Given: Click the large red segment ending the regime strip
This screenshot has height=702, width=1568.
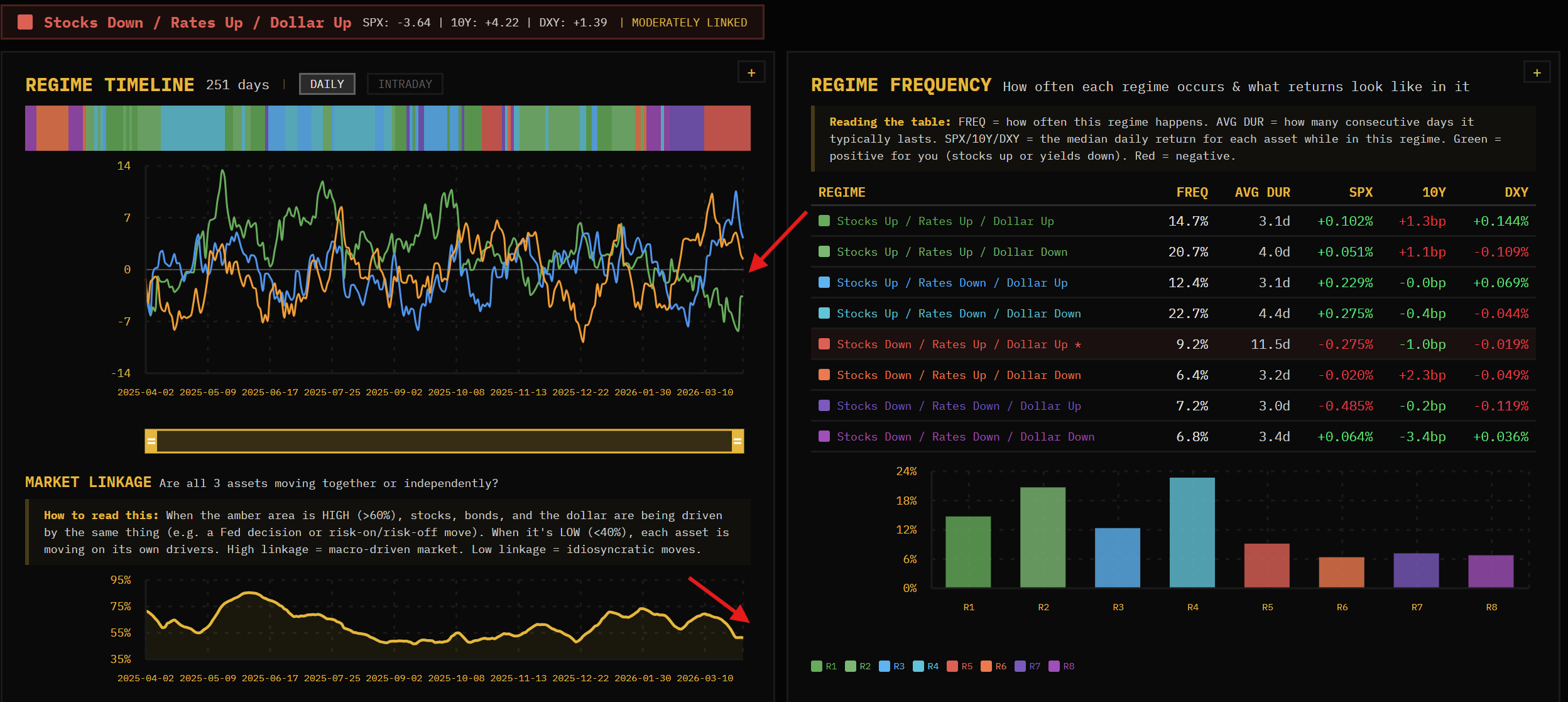Looking at the screenshot, I should coord(727,128).
